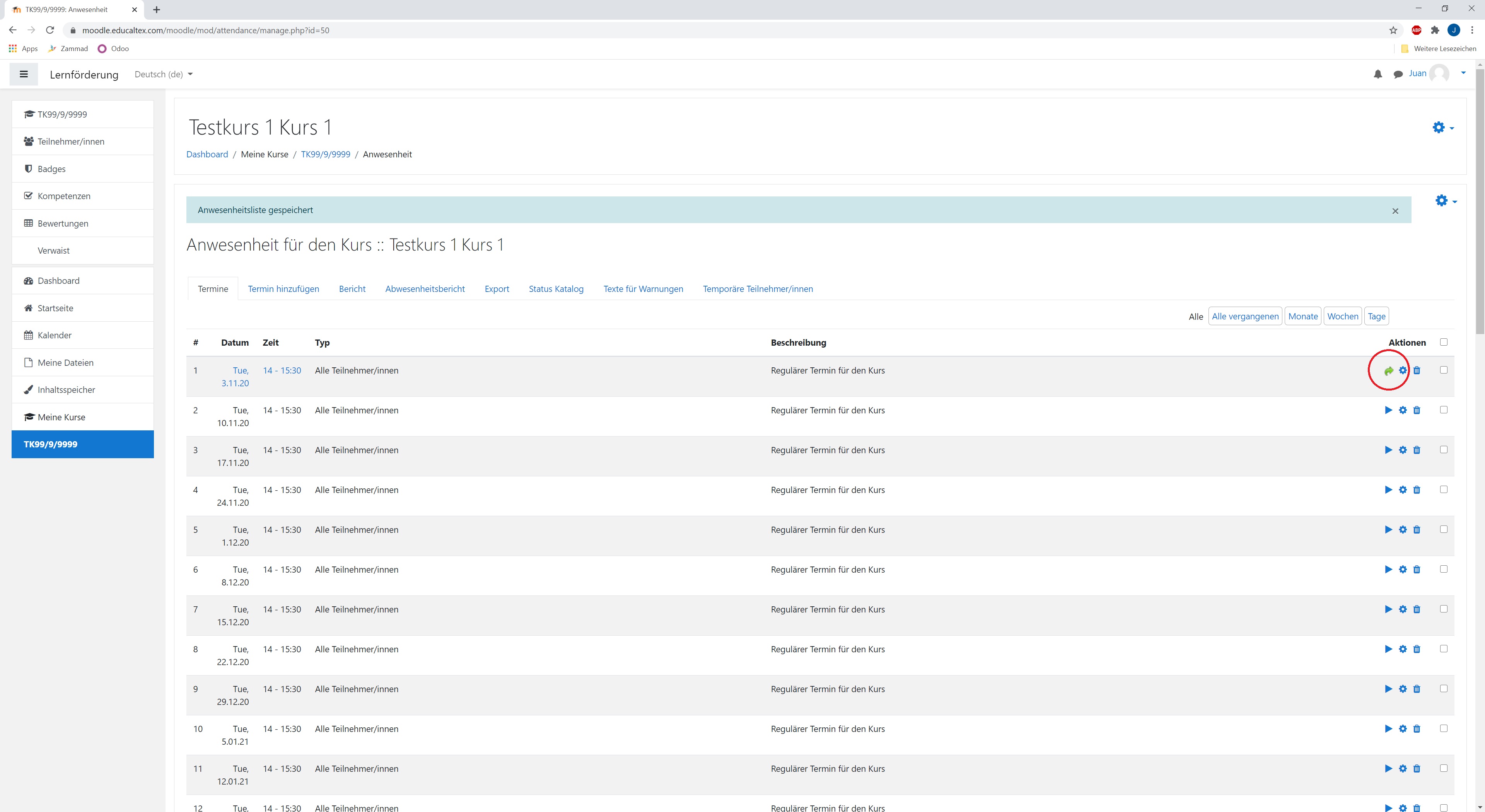This screenshot has width=1485, height=812.
Task: Check the checkbox for session 8 (22.12.20)
Action: tap(1444, 648)
